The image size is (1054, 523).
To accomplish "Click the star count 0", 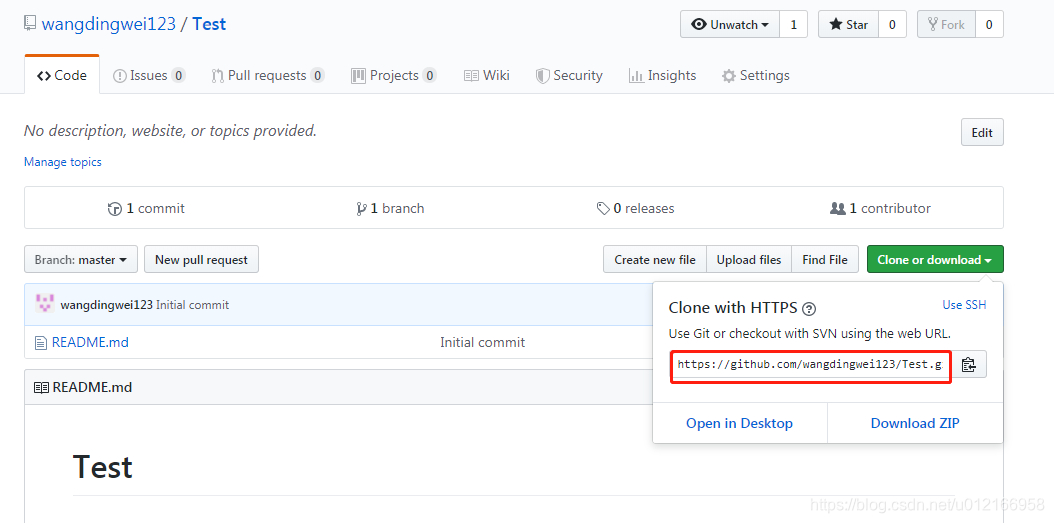I will point(892,24).
